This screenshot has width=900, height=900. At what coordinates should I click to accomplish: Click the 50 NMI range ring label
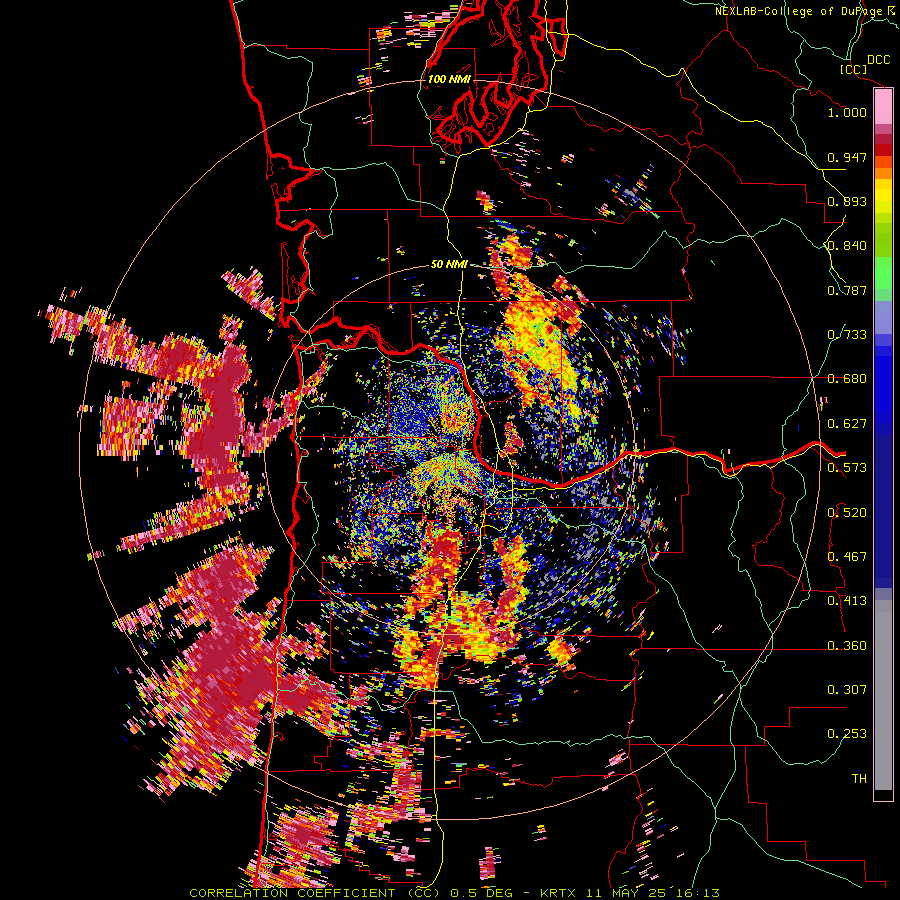449,264
